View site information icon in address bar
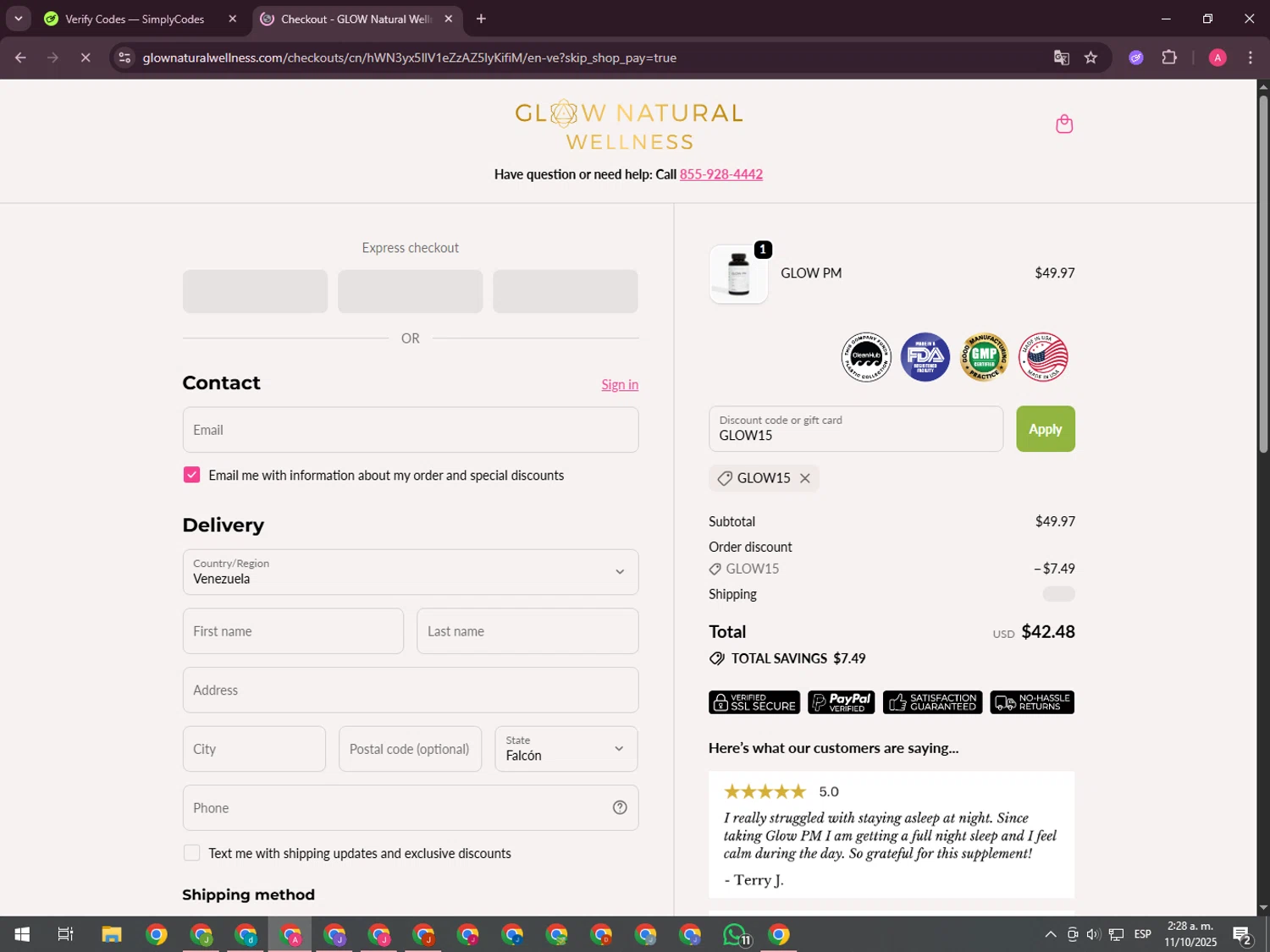This screenshot has height=952, width=1270. click(124, 58)
